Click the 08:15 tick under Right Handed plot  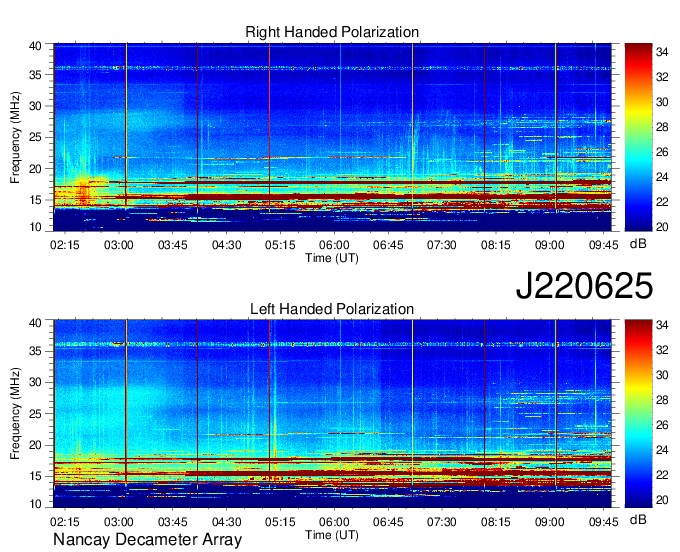(496, 245)
